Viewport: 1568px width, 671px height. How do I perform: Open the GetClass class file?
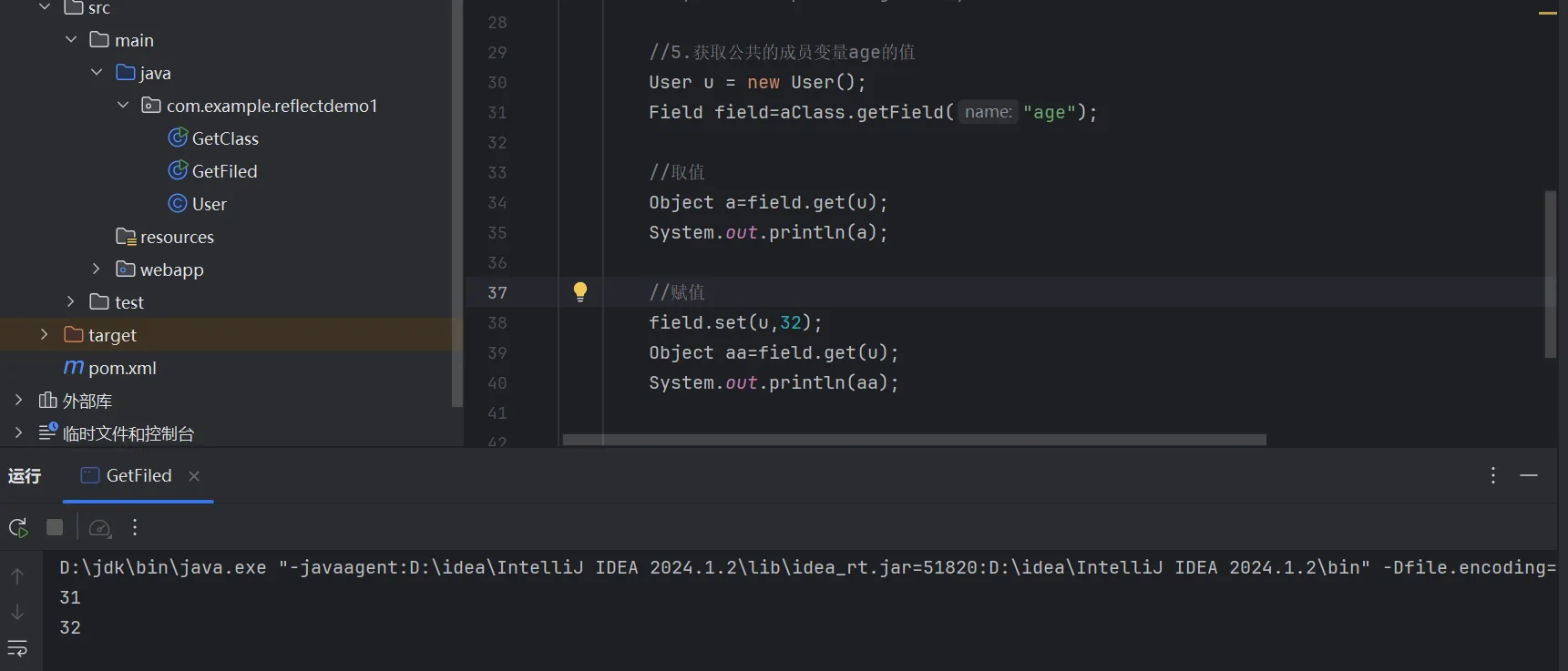(x=224, y=138)
